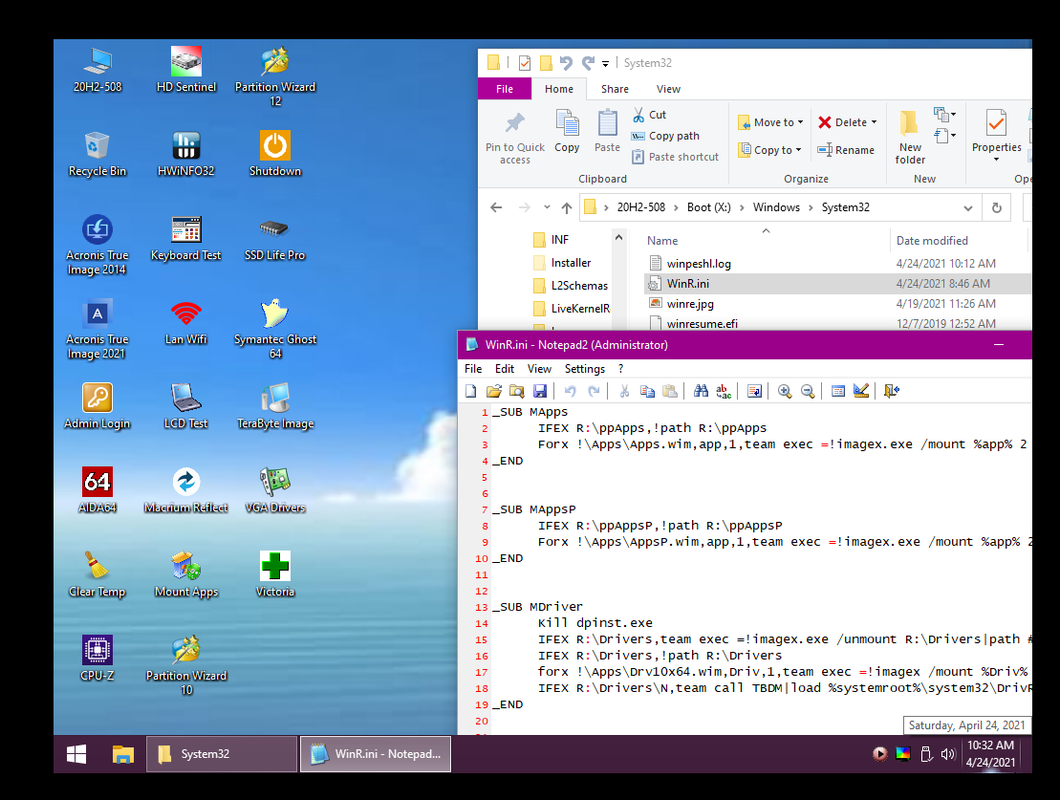The width and height of the screenshot is (1060, 800).
Task: Select AIDA64 desktop icon
Action: tap(97, 490)
